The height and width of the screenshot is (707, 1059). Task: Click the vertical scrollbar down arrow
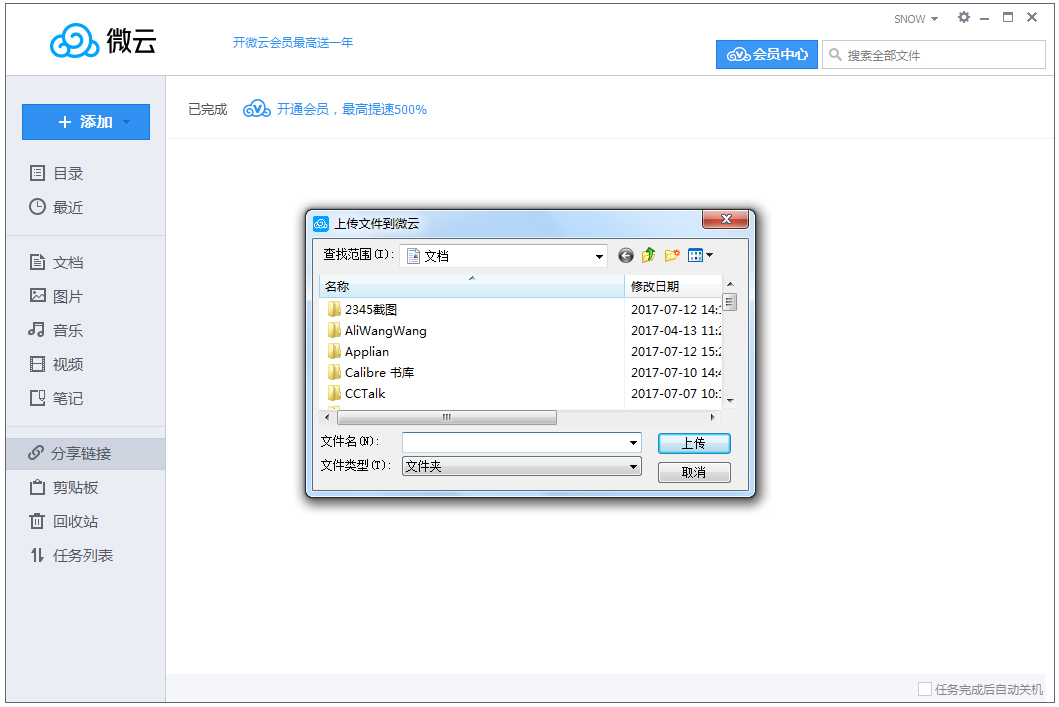[729, 400]
